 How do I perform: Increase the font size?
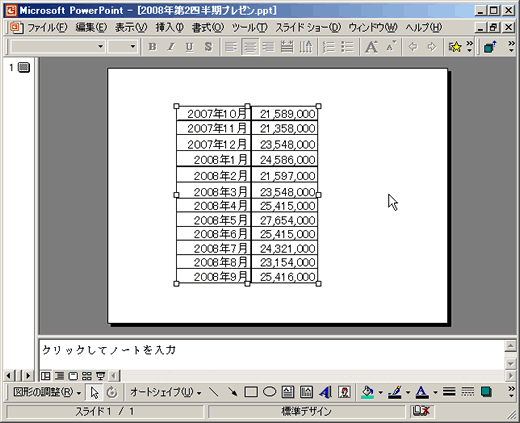pos(371,47)
